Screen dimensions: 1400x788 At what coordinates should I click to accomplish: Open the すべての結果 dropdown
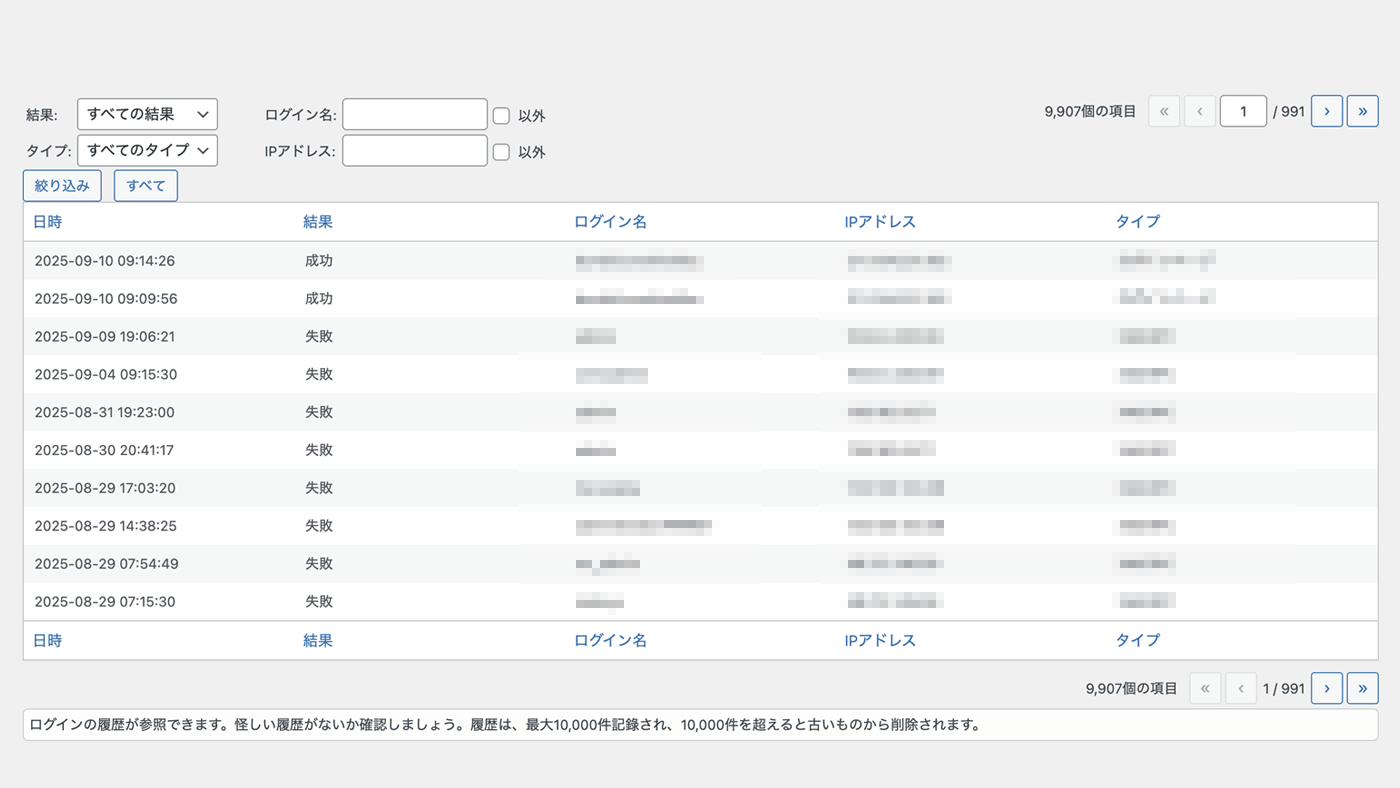click(x=147, y=114)
